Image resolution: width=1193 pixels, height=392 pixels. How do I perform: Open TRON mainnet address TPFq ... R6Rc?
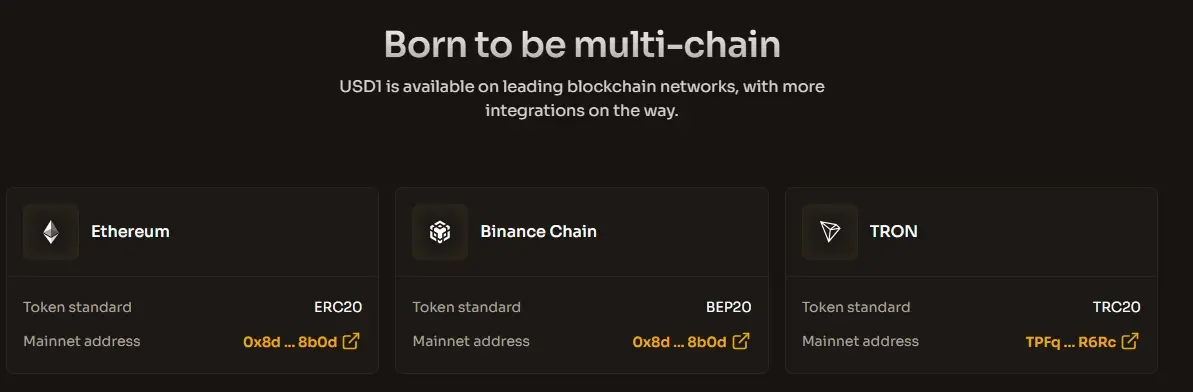[1071, 342]
